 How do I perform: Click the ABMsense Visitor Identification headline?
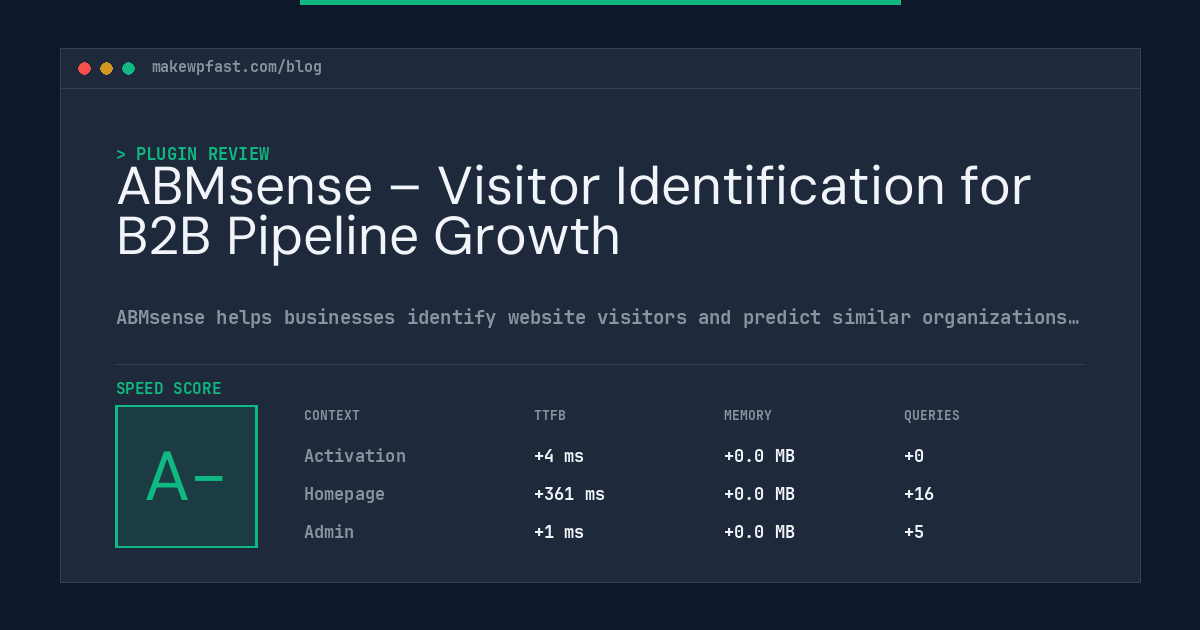point(573,211)
